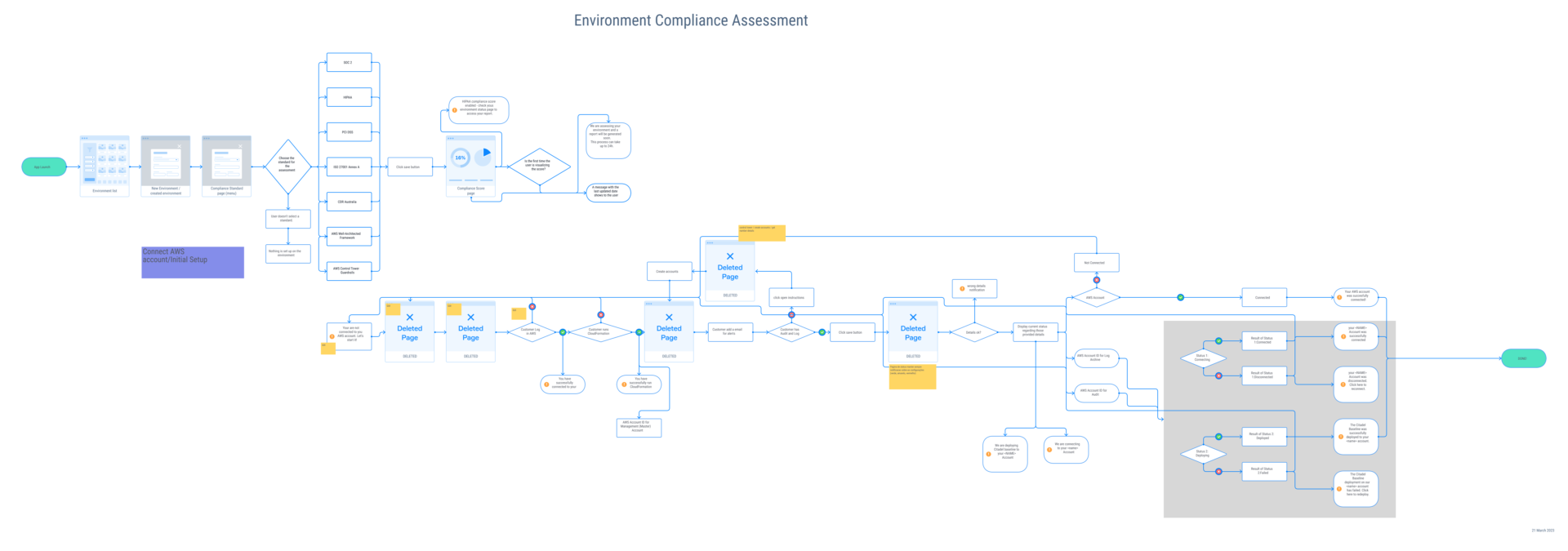Click red X icon above Customer Log in AWS
The width and height of the screenshot is (1568, 551).
[532, 307]
